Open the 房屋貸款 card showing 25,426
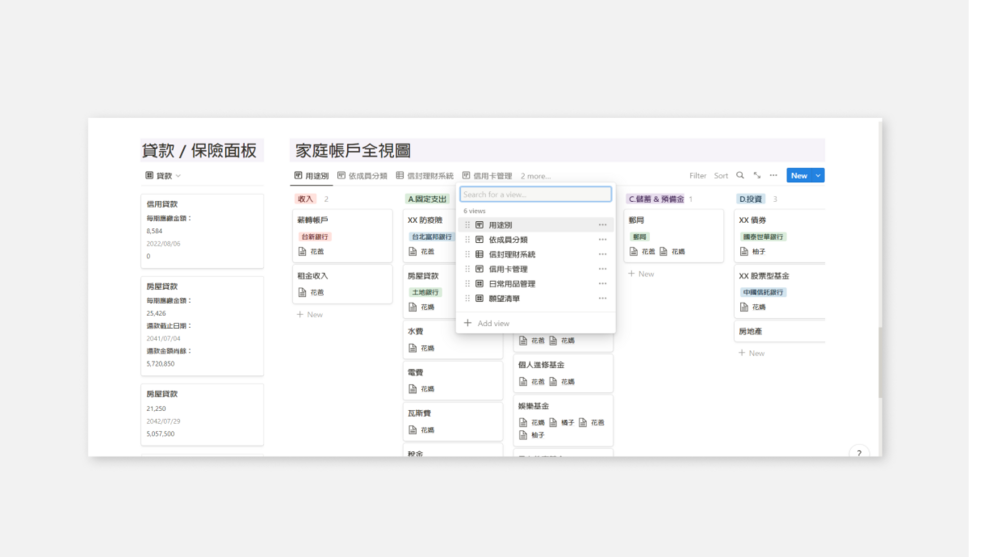Image resolution: width=1005 pixels, height=557 pixels. pos(202,326)
